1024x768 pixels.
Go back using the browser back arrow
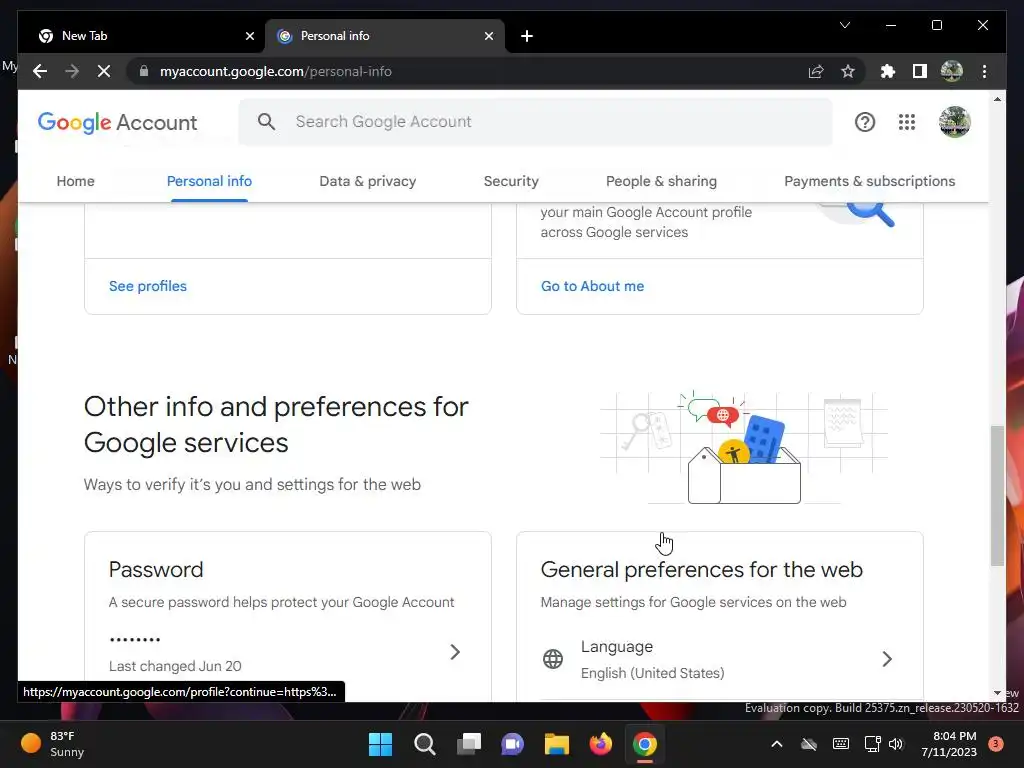tap(40, 71)
